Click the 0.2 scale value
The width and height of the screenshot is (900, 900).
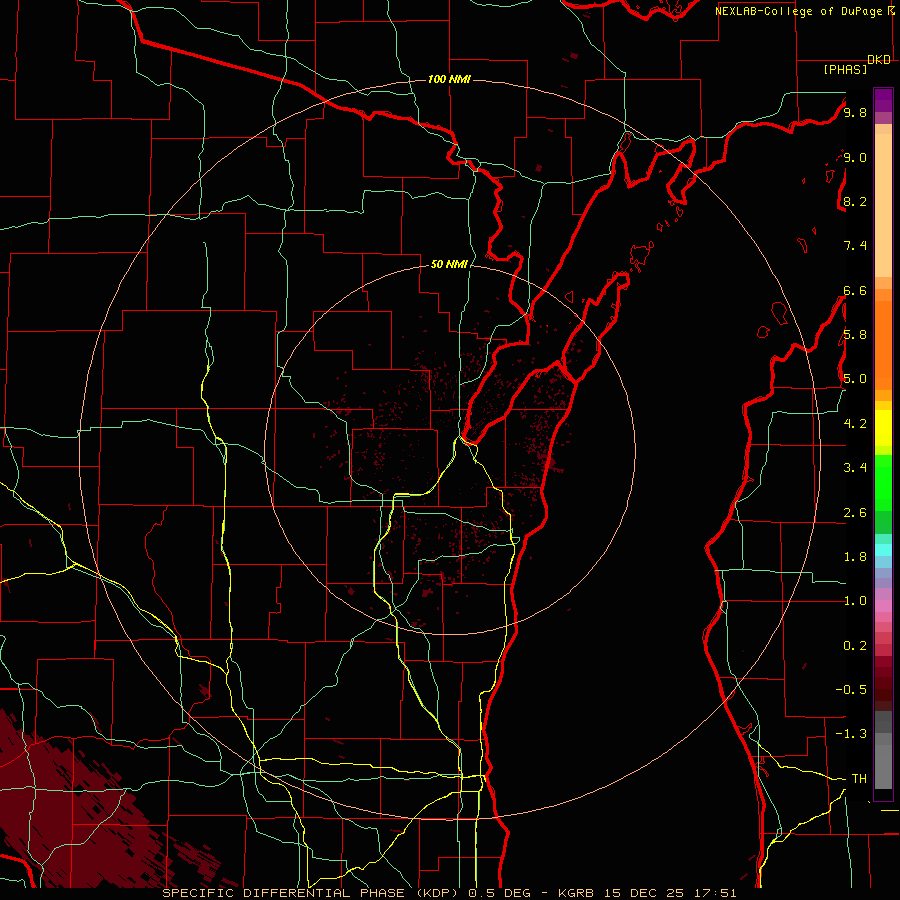coord(855,646)
